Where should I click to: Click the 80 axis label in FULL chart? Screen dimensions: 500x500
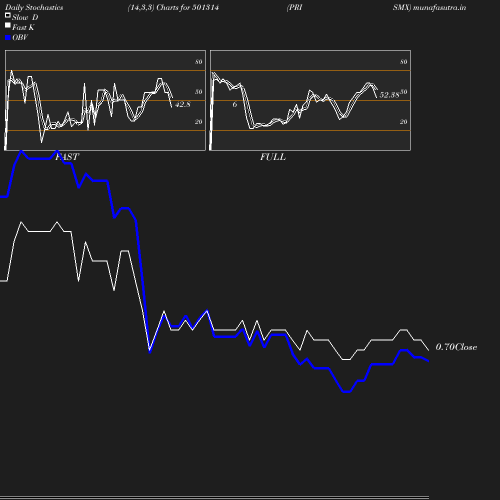pyautogui.click(x=403, y=62)
